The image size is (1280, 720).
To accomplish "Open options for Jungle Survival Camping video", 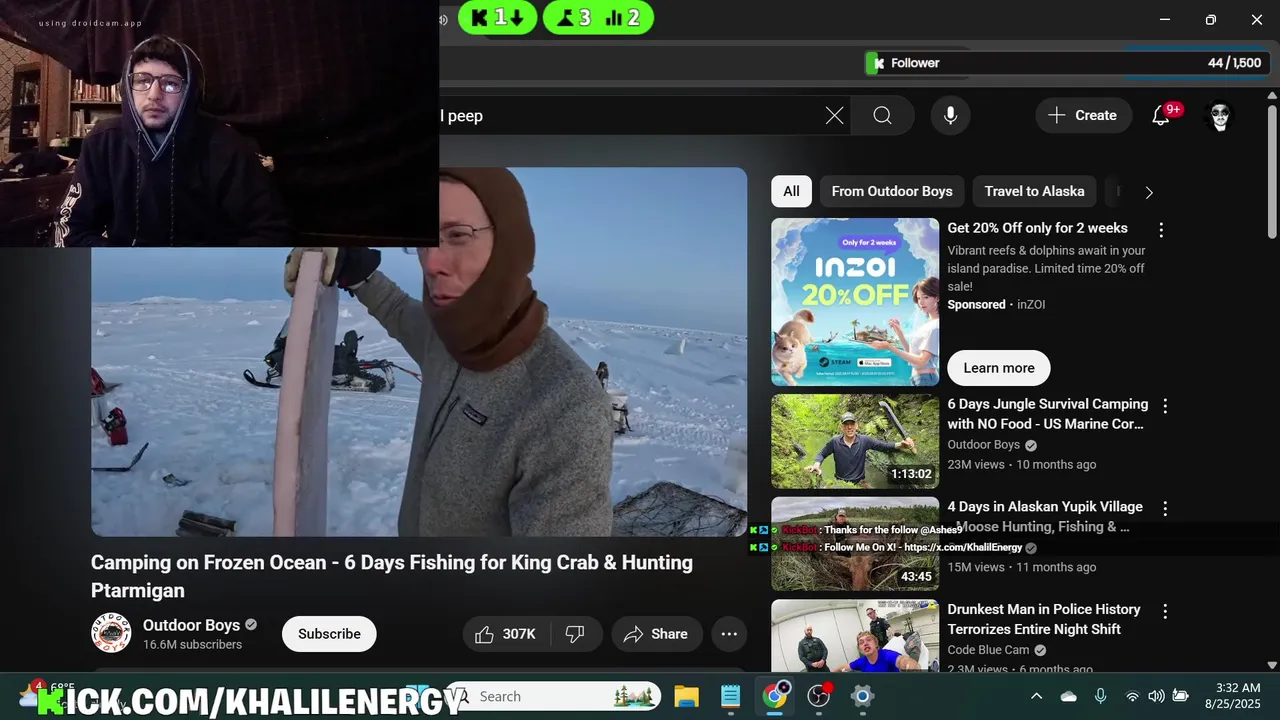I will coord(1165,406).
